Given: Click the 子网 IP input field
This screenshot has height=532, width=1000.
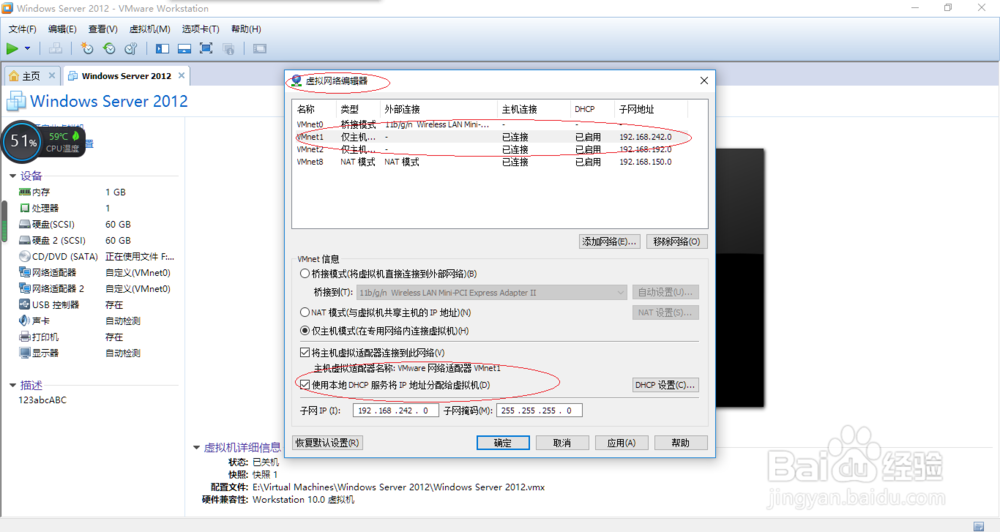Looking at the screenshot, I should pos(395,411).
